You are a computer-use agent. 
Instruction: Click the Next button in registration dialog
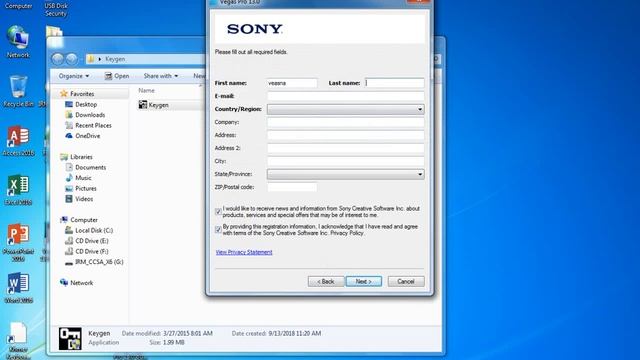pos(364,282)
